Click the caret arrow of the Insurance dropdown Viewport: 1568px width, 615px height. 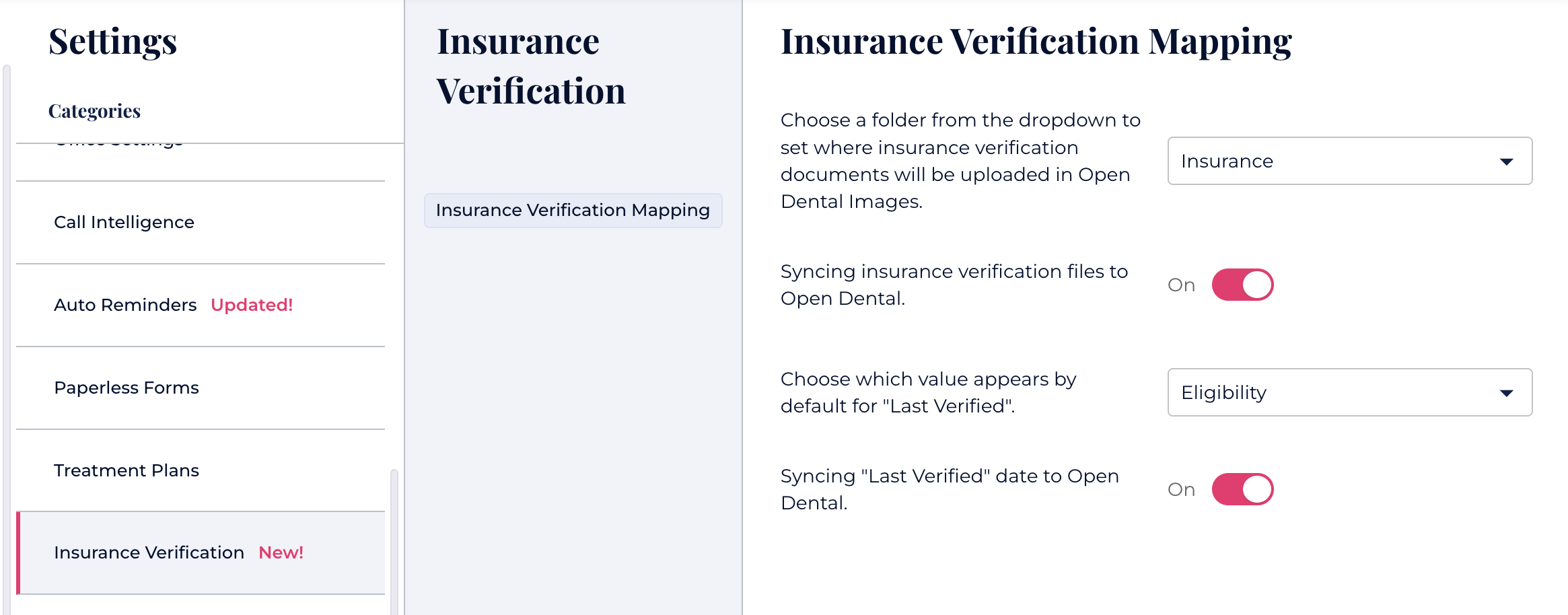pos(1507,161)
